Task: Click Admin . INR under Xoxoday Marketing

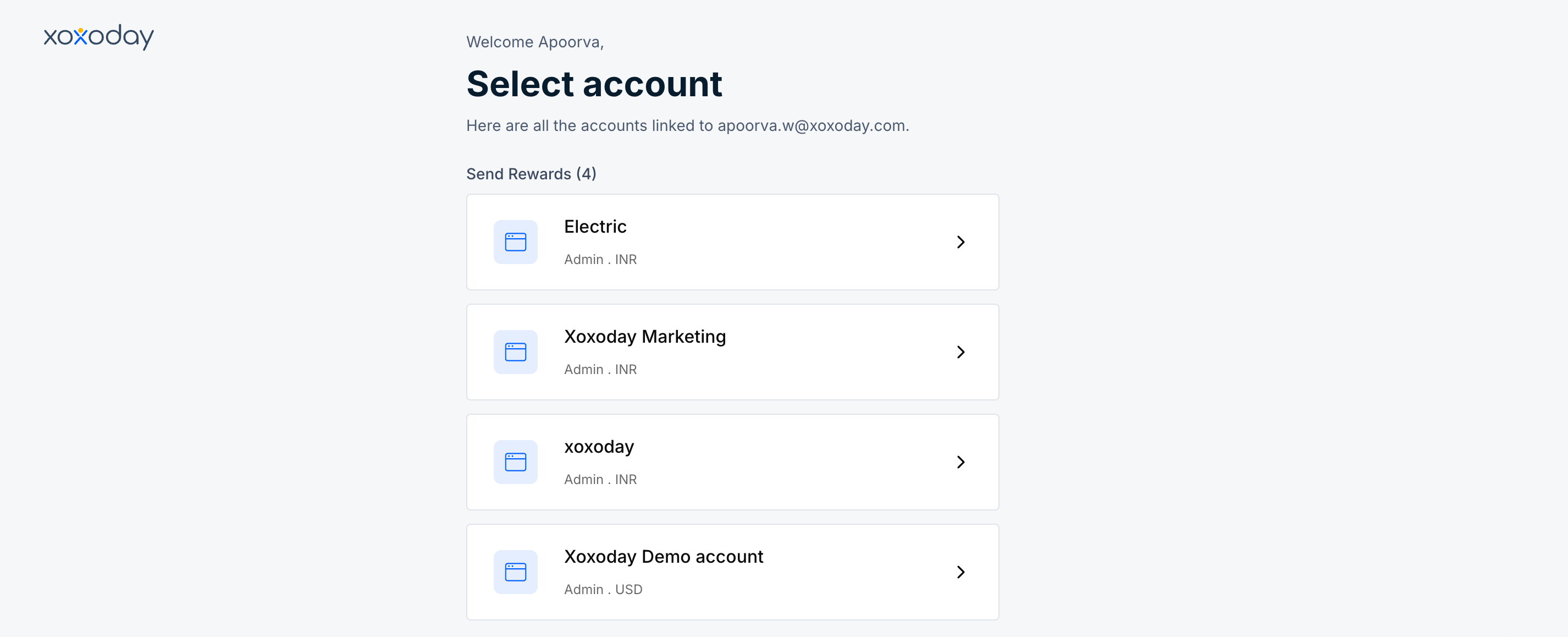Action: pos(600,370)
